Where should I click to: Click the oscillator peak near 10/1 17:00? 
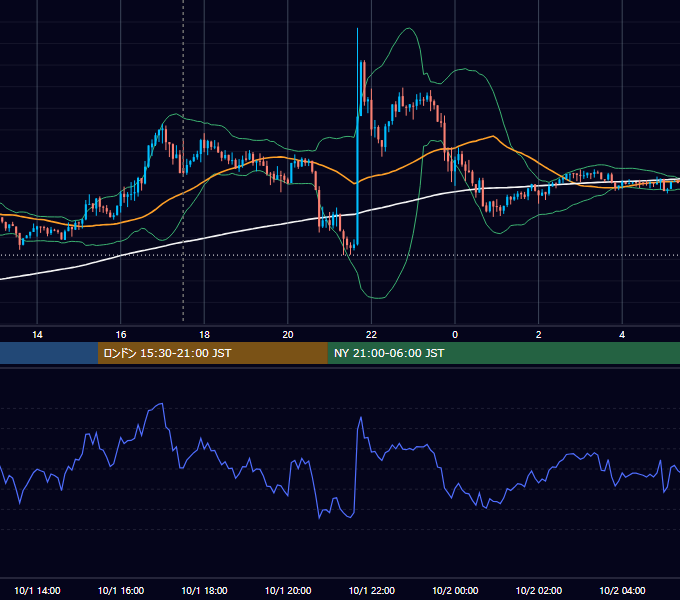pos(161,404)
